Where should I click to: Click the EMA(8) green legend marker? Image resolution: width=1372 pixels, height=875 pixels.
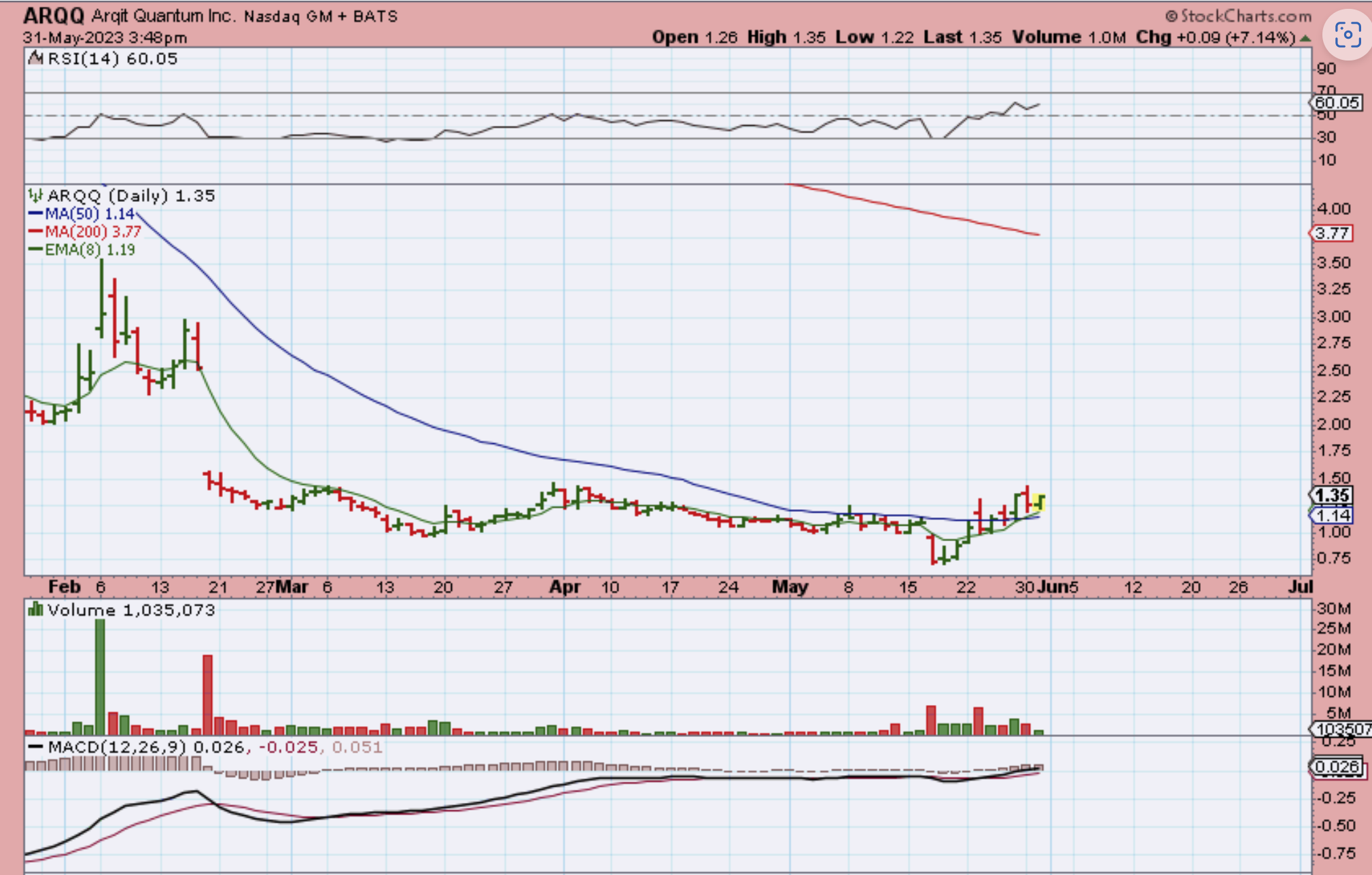click(35, 250)
